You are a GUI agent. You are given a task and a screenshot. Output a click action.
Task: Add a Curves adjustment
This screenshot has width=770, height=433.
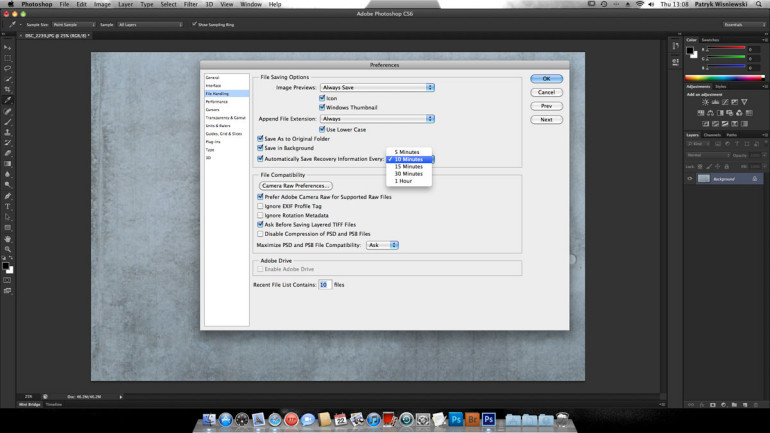(x=725, y=102)
